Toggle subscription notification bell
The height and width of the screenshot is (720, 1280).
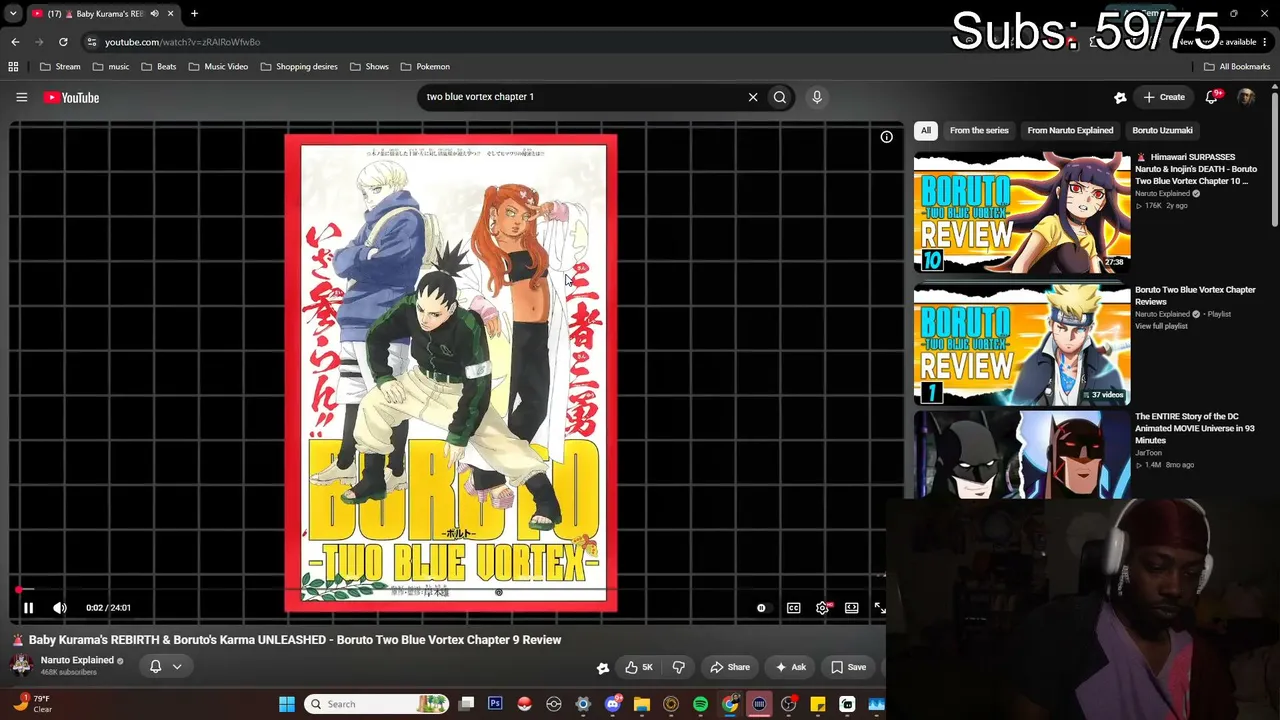click(155, 666)
